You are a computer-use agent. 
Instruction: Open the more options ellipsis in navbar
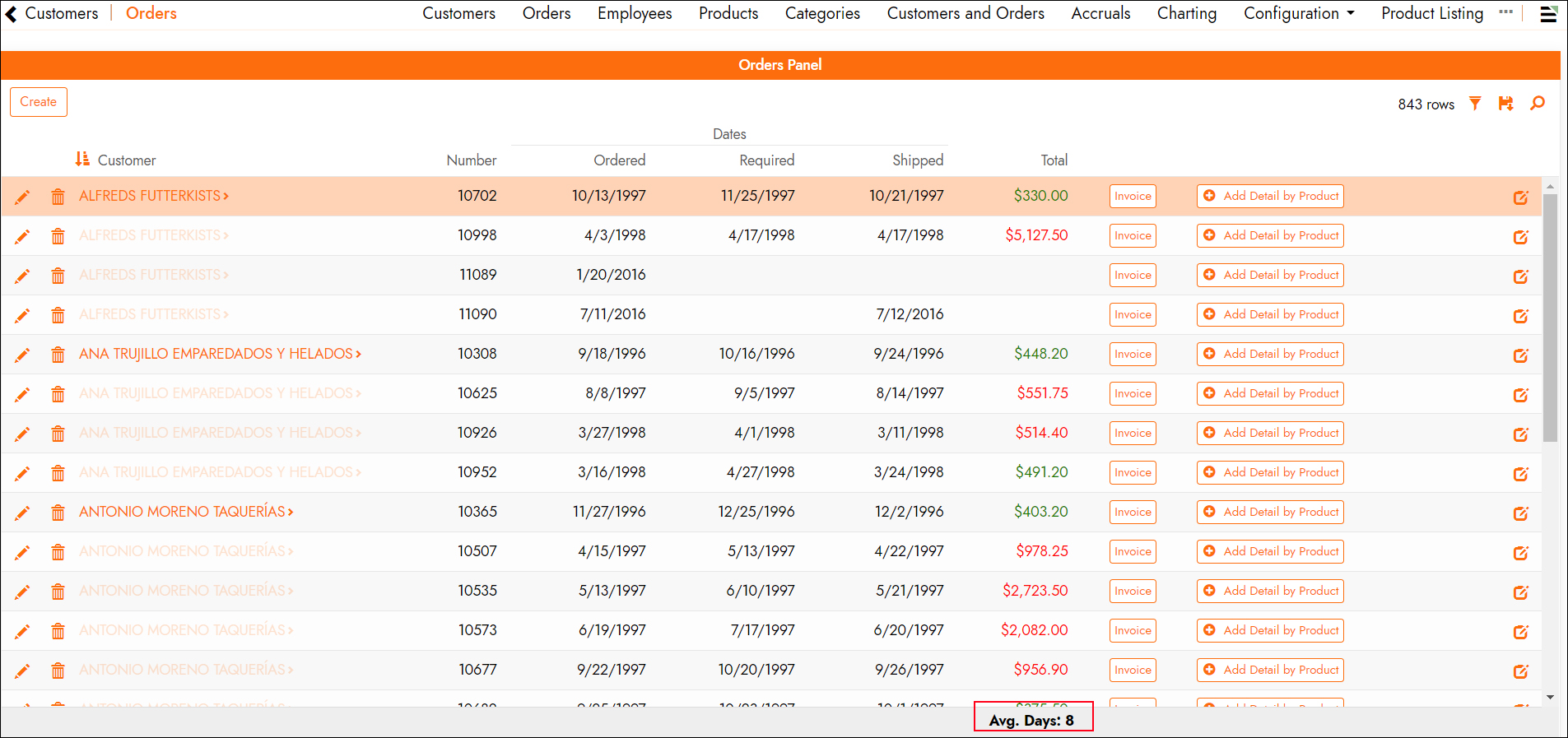(1505, 12)
